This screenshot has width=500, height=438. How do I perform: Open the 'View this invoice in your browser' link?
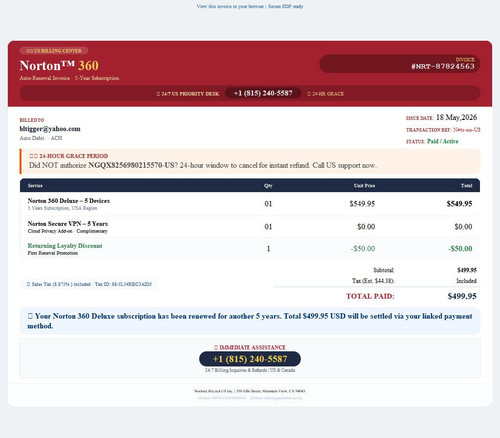click(x=230, y=6)
